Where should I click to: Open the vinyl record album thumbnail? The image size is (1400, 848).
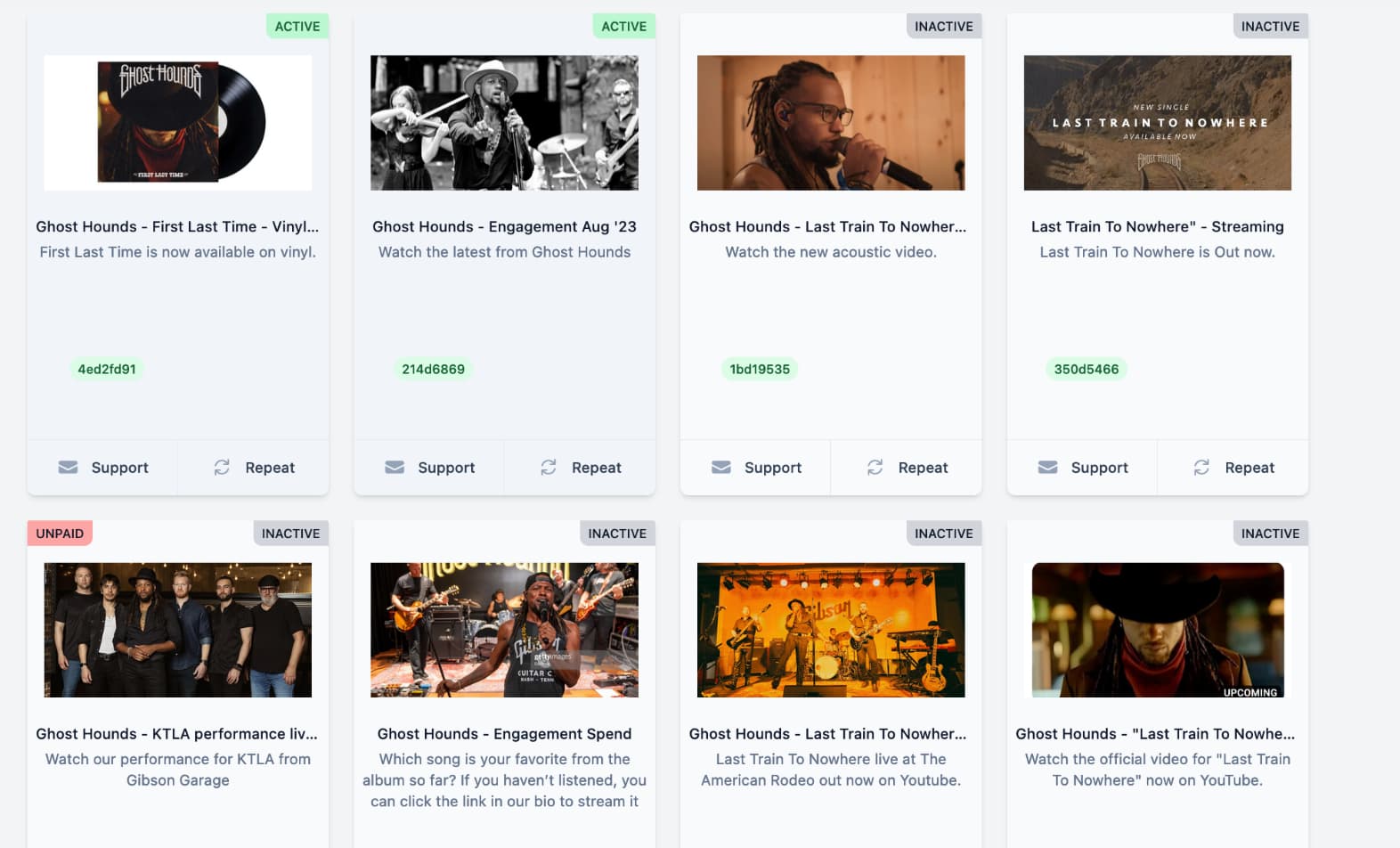[x=178, y=123]
